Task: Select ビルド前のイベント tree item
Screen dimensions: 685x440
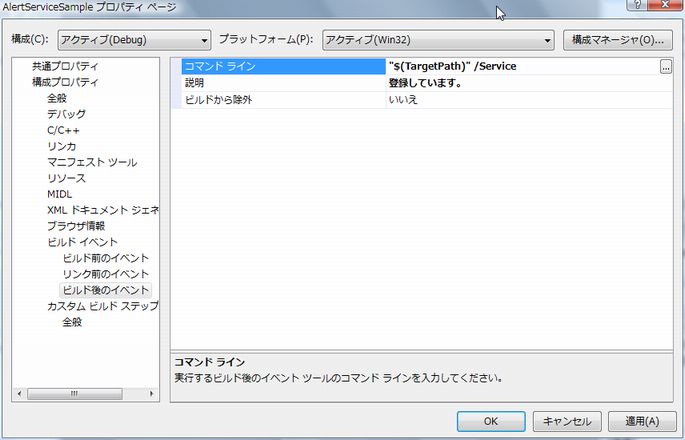Action: pos(105,258)
